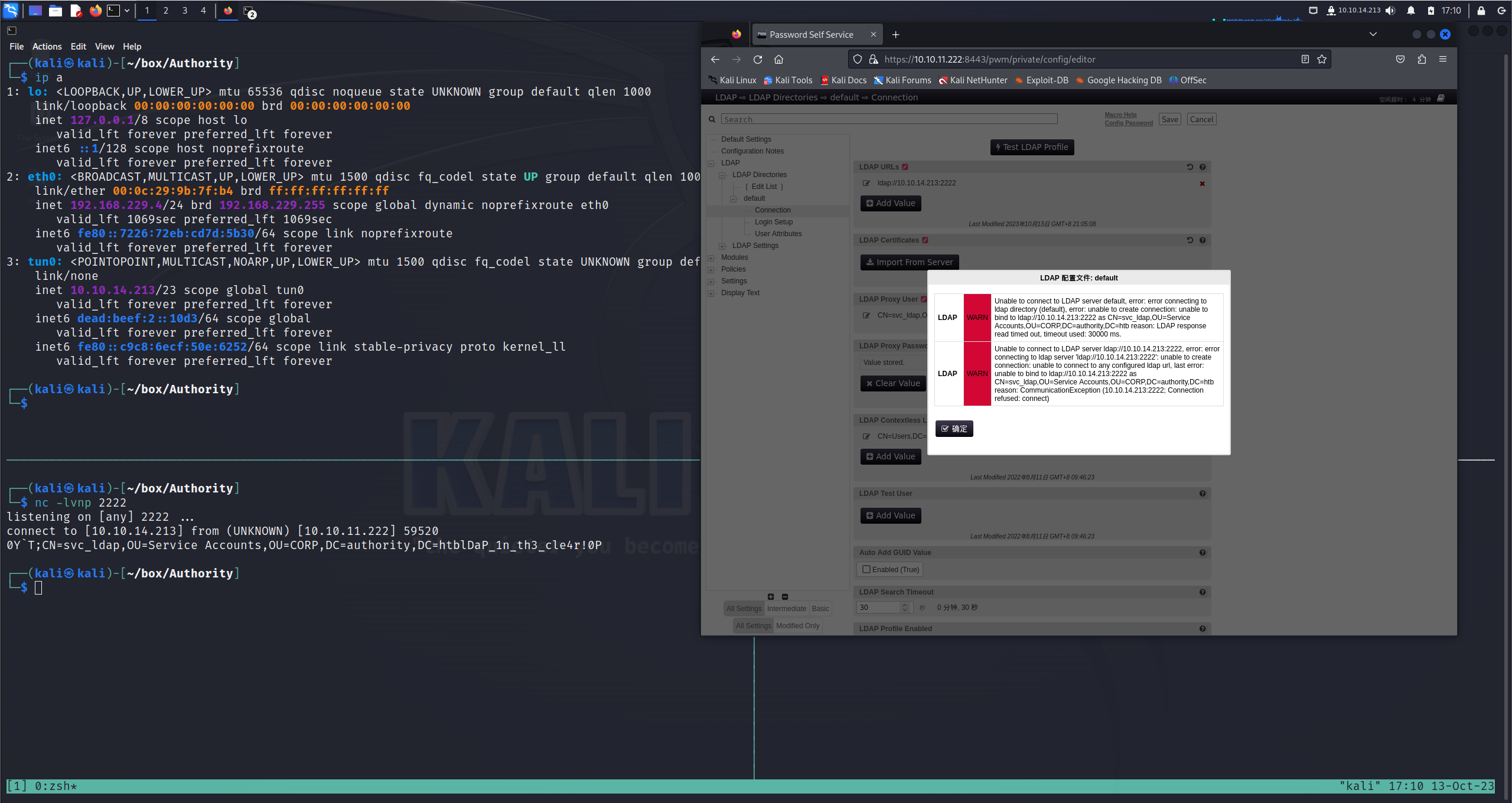
Task: Open the Macro Help link
Action: click(1120, 115)
